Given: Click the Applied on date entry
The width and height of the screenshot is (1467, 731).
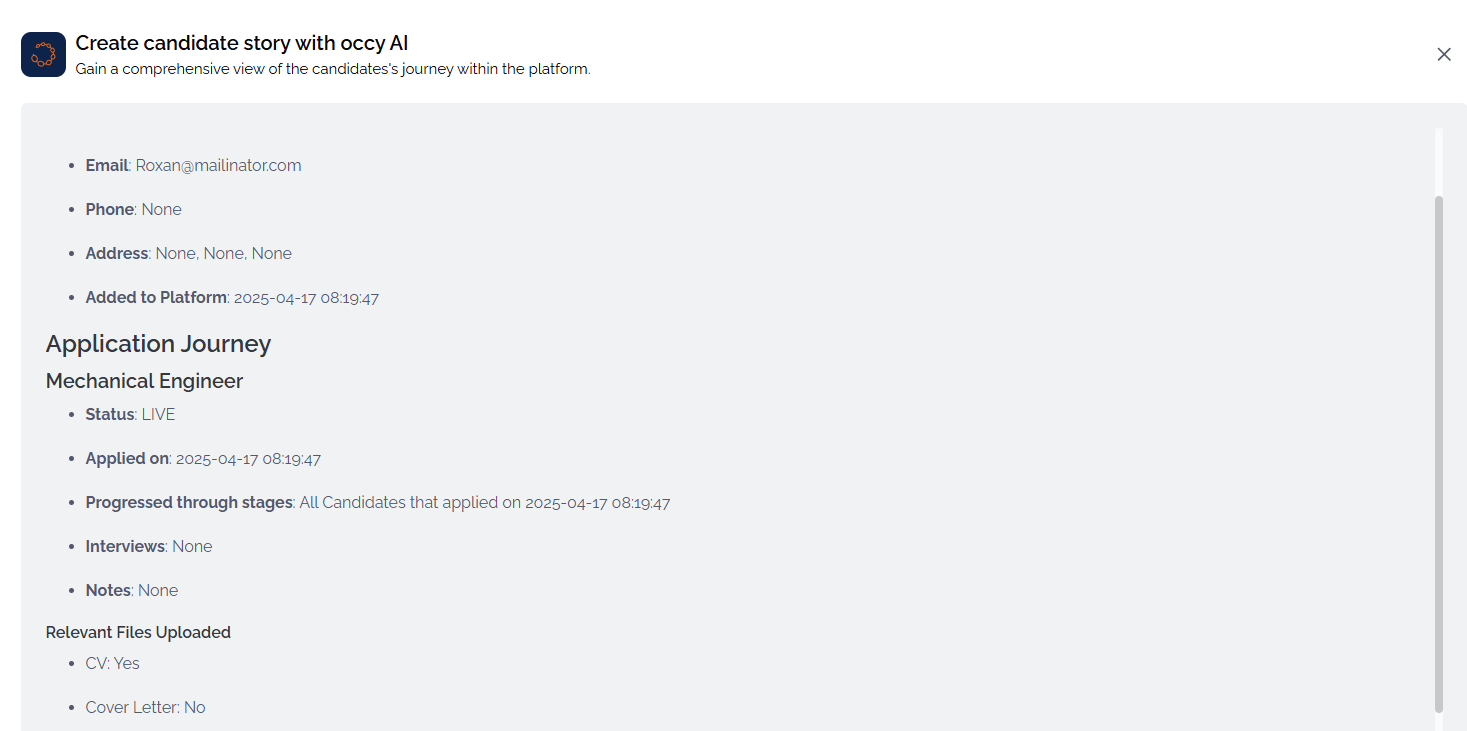Looking at the screenshot, I should (x=203, y=459).
